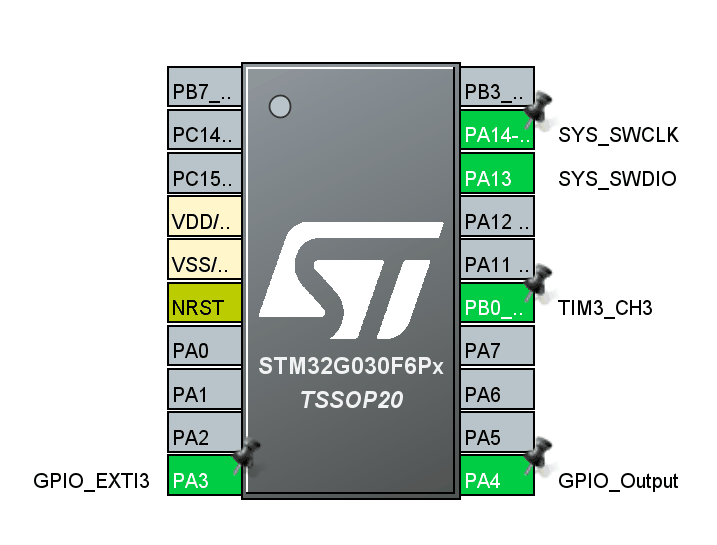Click pin PA0
717x545 pixels.
204,346
